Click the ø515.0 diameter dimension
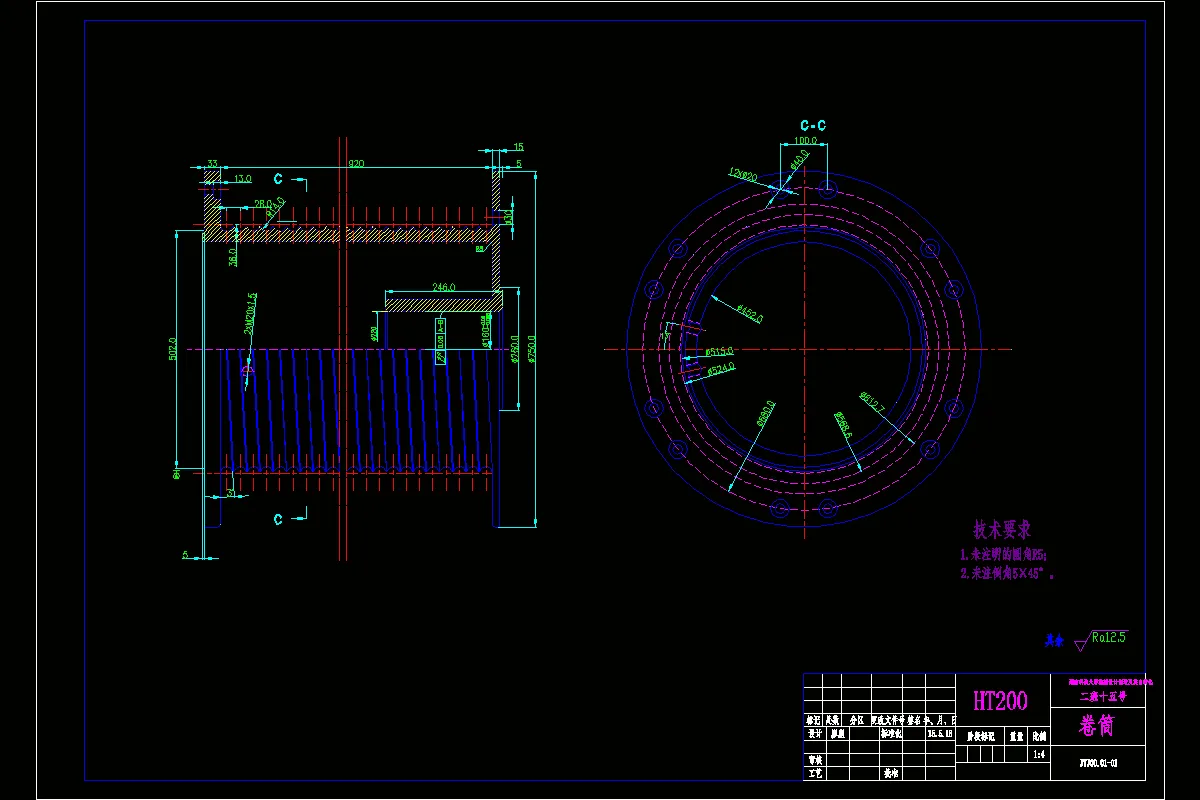Screen dimensions: 1200x800 click(x=719, y=351)
